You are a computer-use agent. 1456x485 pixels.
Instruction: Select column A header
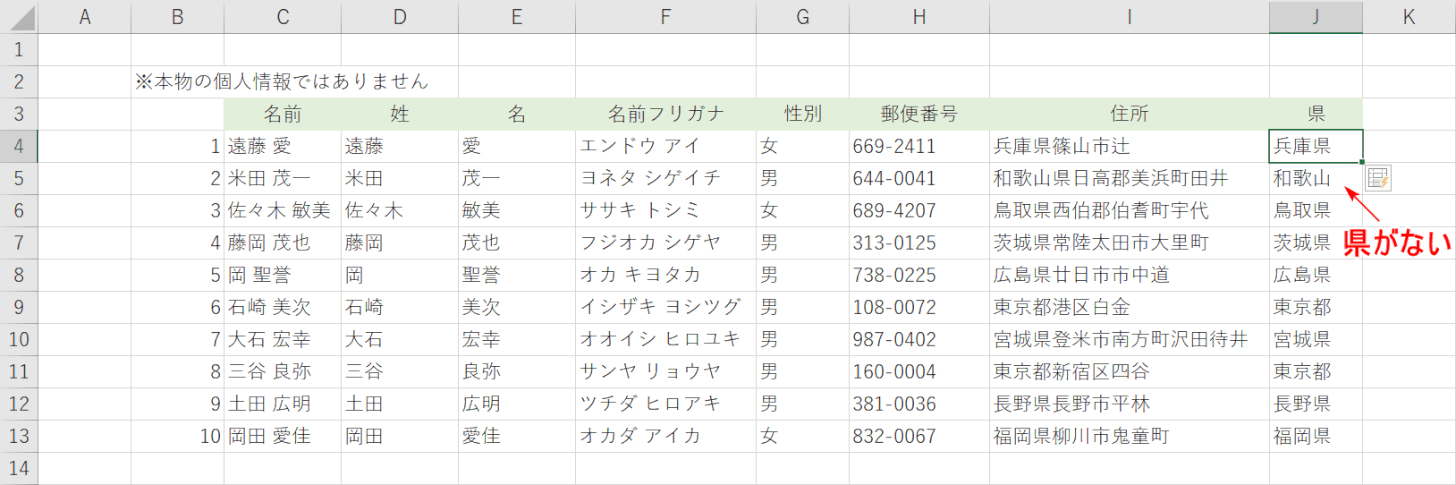(84, 17)
